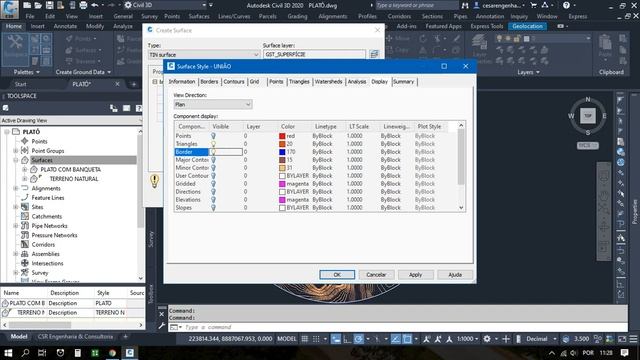Open the Civil 3D workspace dropdown
The height and width of the screenshot is (360, 640).
pyautogui.click(x=166, y=5)
